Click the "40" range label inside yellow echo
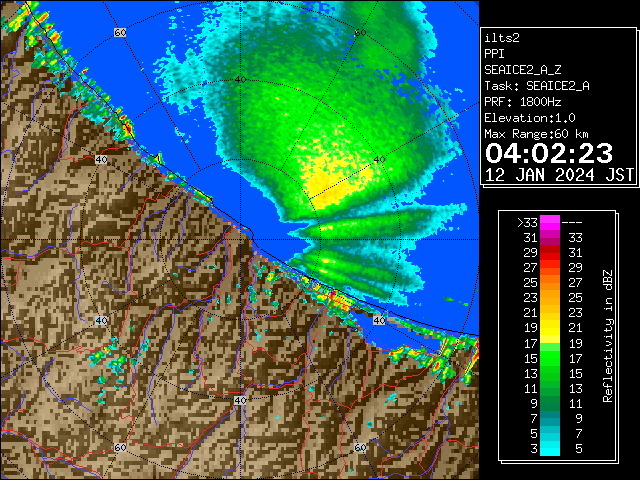This screenshot has height=480, width=640. click(380, 160)
